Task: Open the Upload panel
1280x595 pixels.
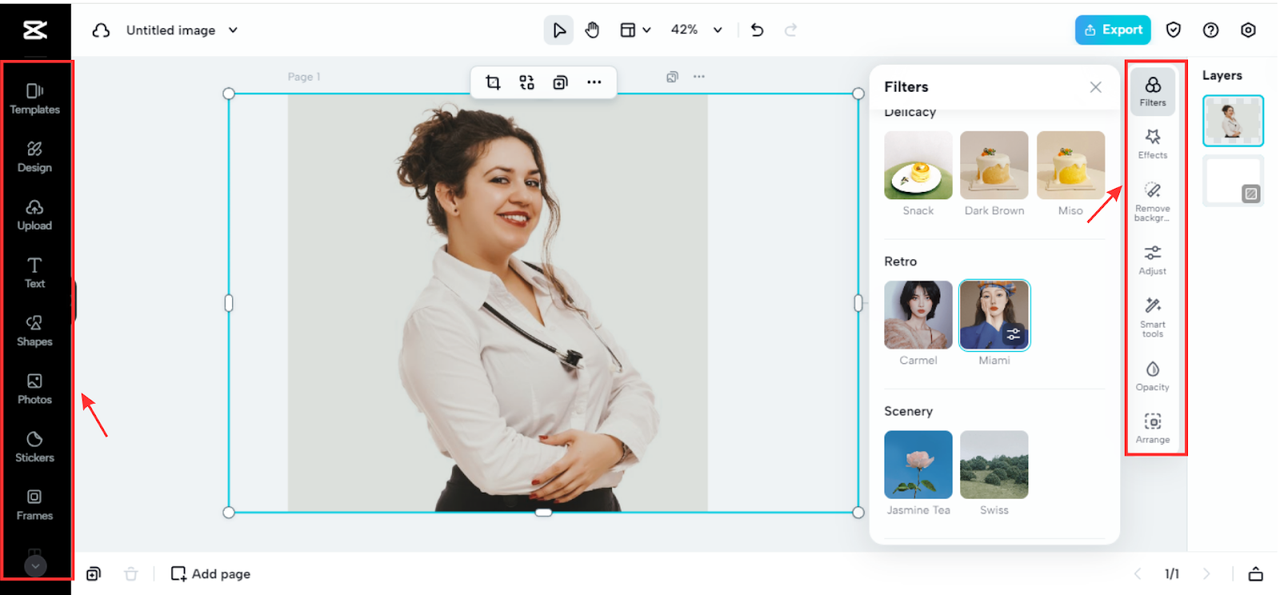Action: [x=35, y=214]
